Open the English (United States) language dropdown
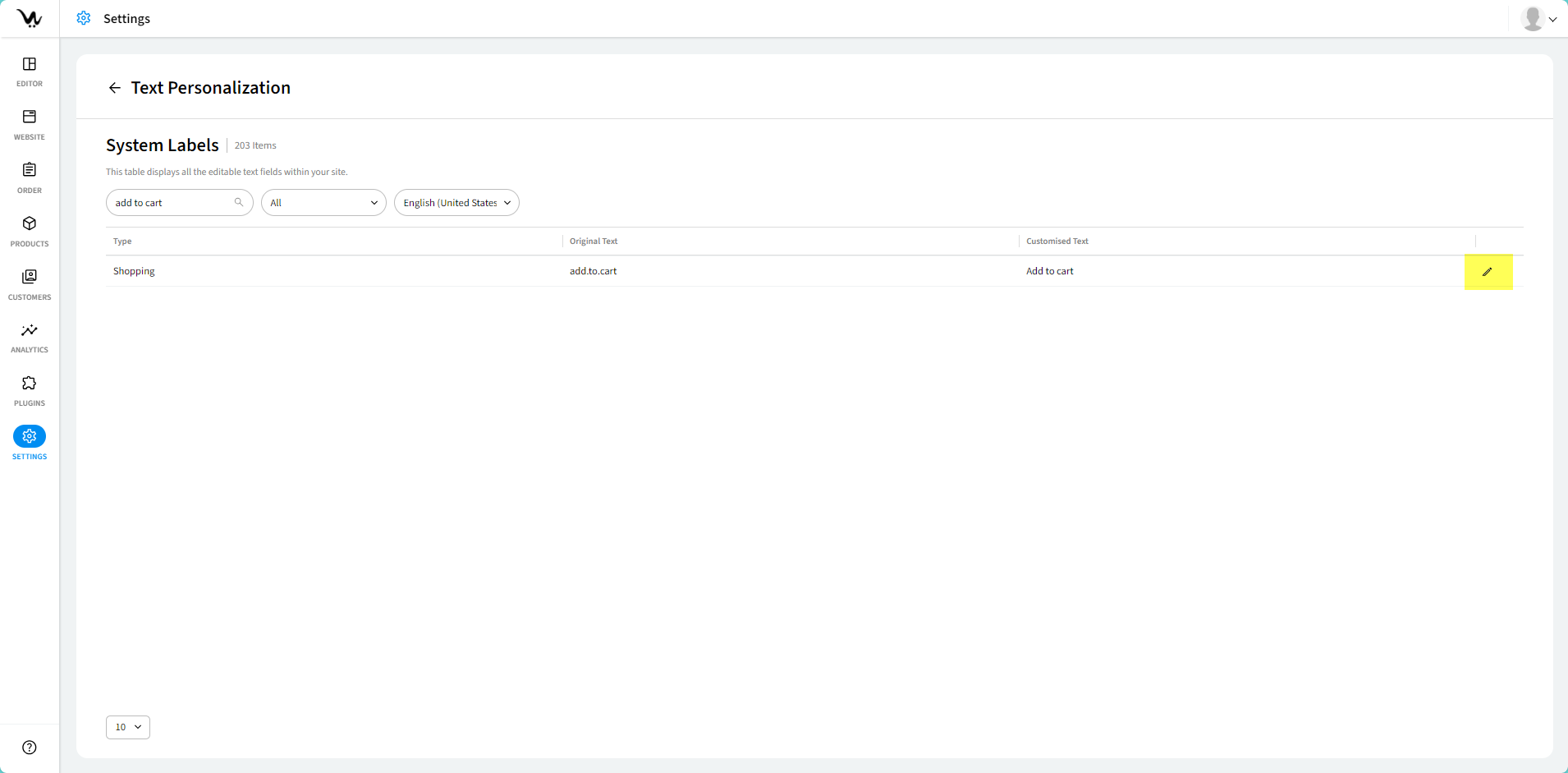The width and height of the screenshot is (1568, 773). tap(456, 203)
